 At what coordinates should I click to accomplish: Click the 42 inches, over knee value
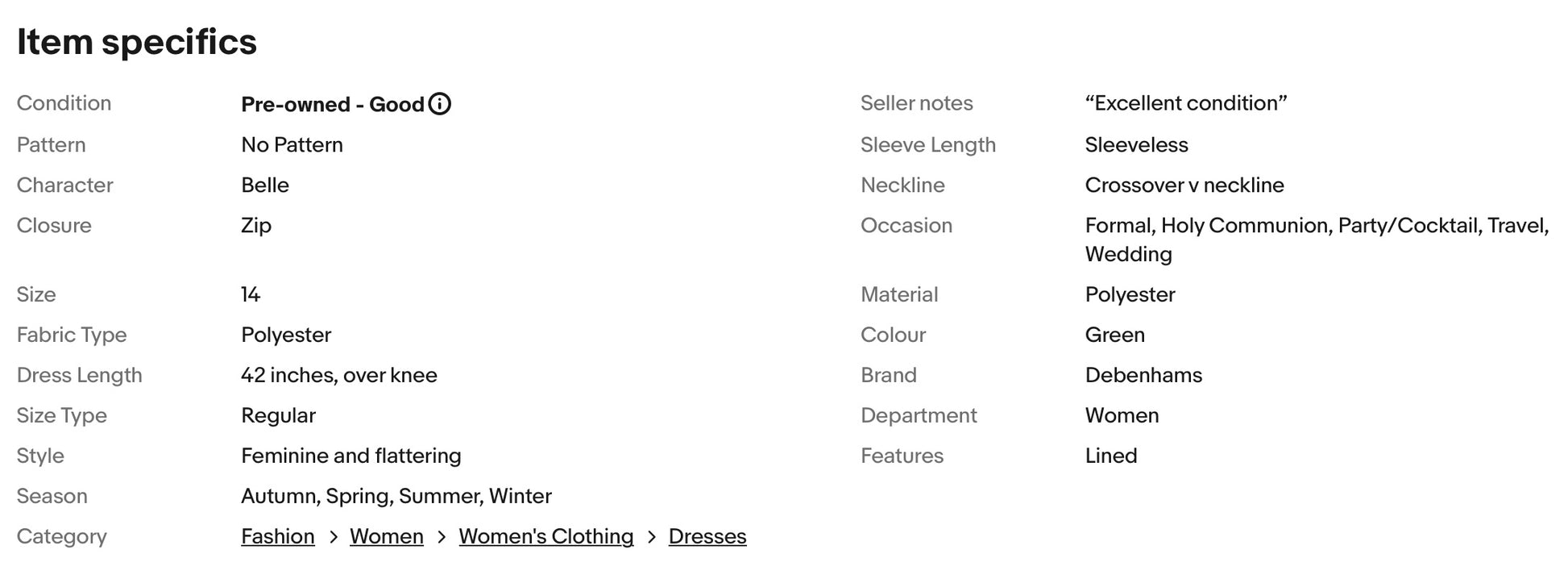pos(339,375)
